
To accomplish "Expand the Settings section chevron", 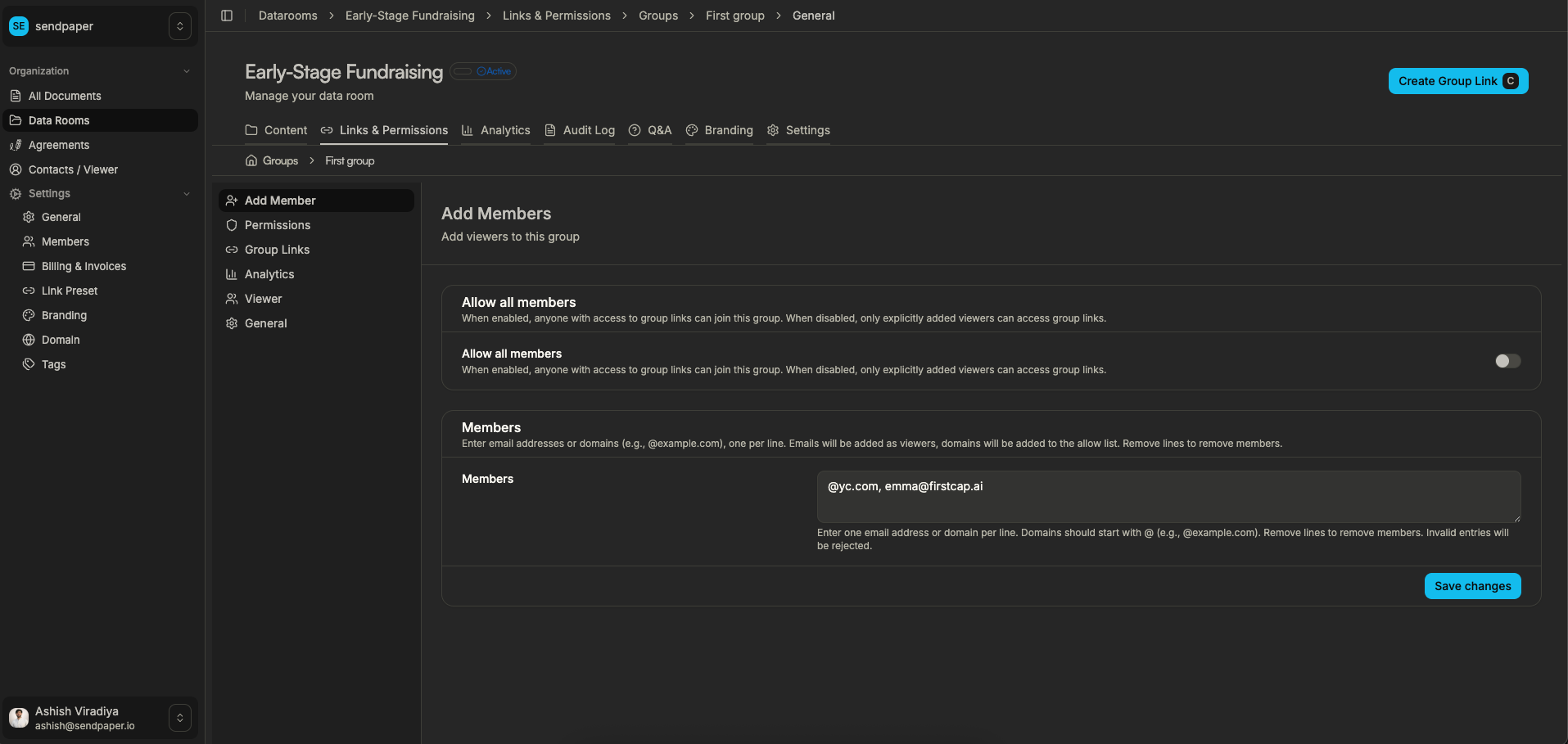I will click(186, 193).
